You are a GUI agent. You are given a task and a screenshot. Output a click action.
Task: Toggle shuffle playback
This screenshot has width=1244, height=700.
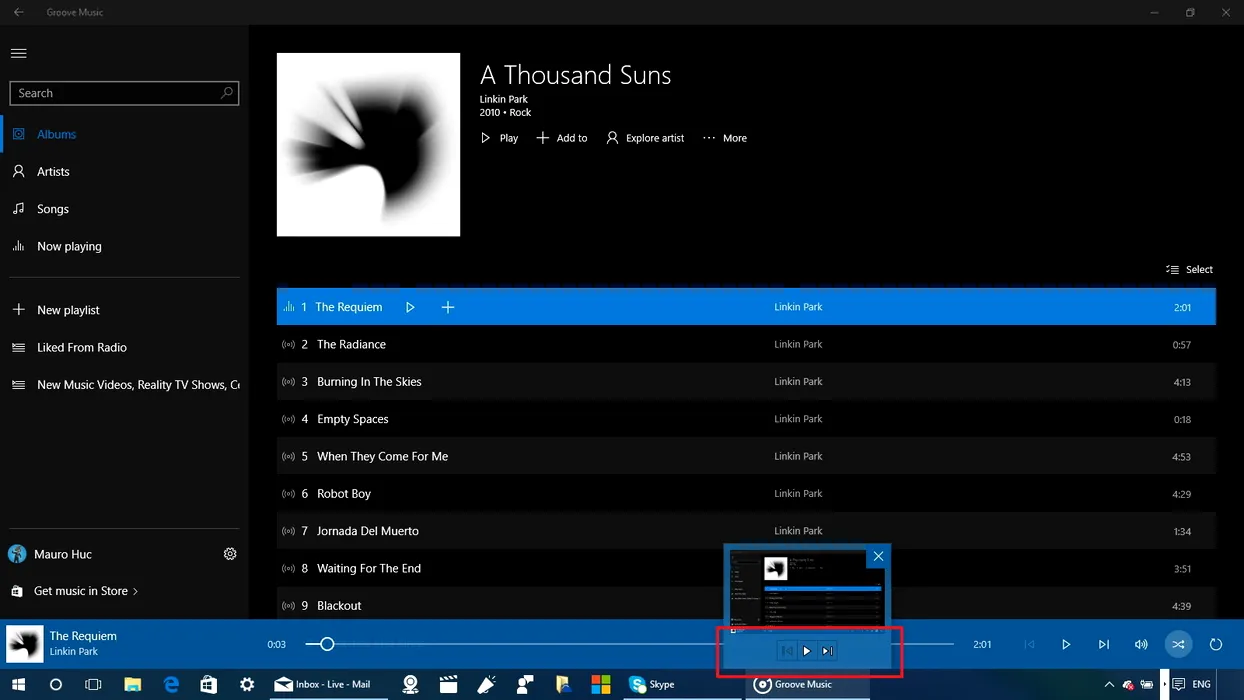click(x=1178, y=645)
